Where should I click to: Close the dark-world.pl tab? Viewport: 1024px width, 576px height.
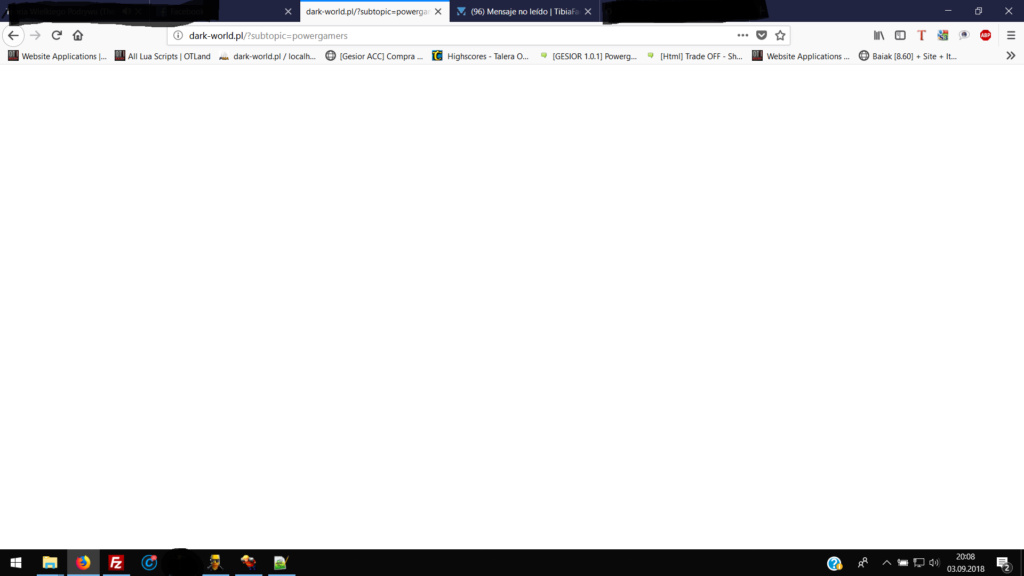(438, 12)
